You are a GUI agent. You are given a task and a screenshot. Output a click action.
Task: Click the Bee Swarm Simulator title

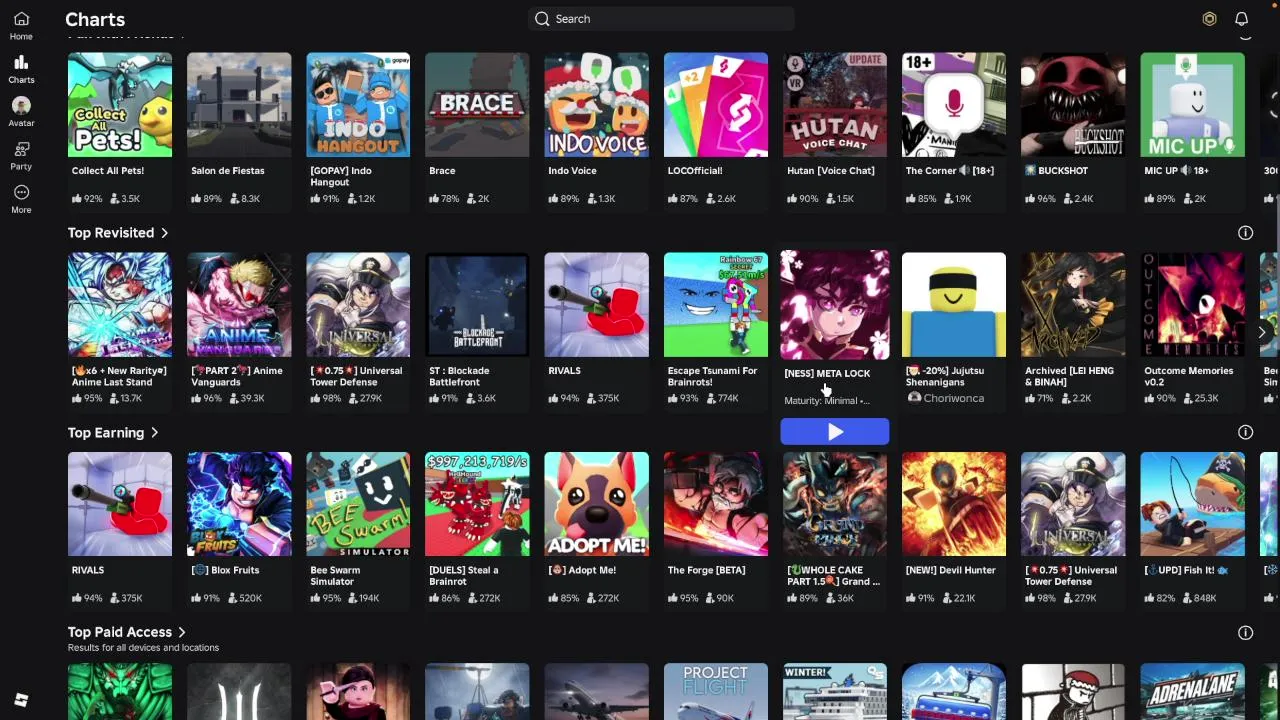point(335,576)
